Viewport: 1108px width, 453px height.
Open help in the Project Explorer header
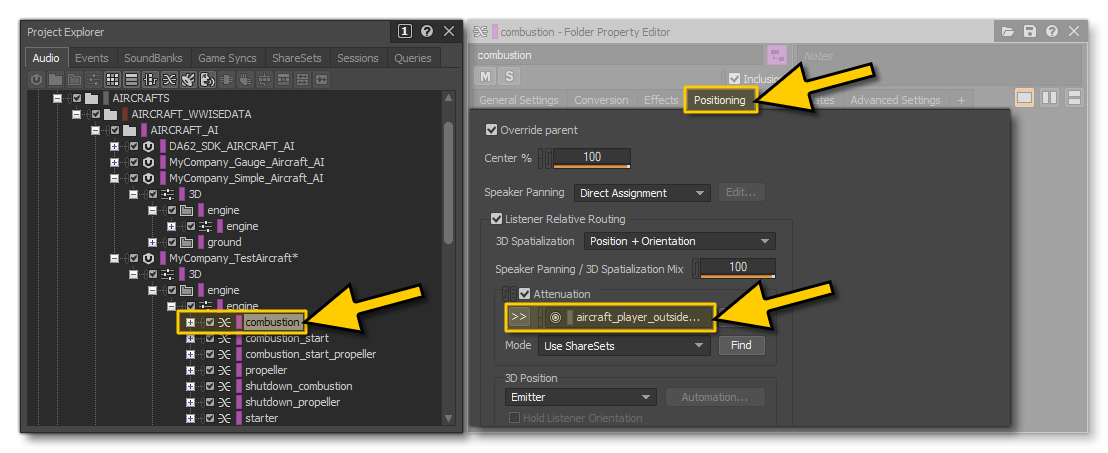point(426,32)
